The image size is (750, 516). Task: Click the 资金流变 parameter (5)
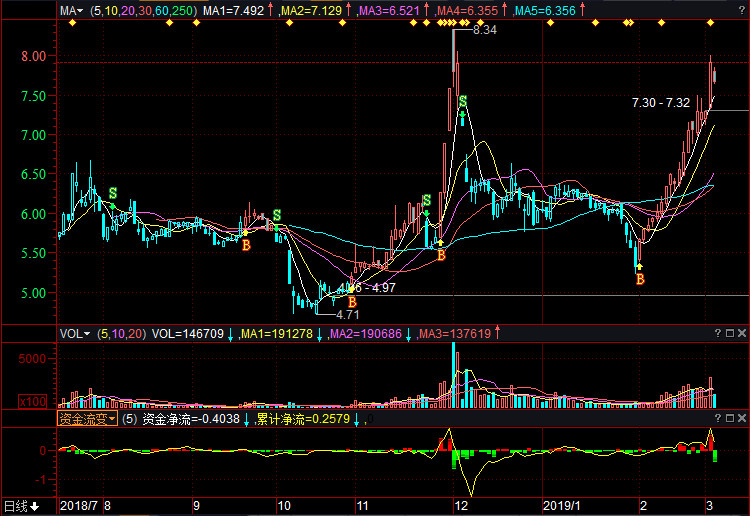click(130, 419)
